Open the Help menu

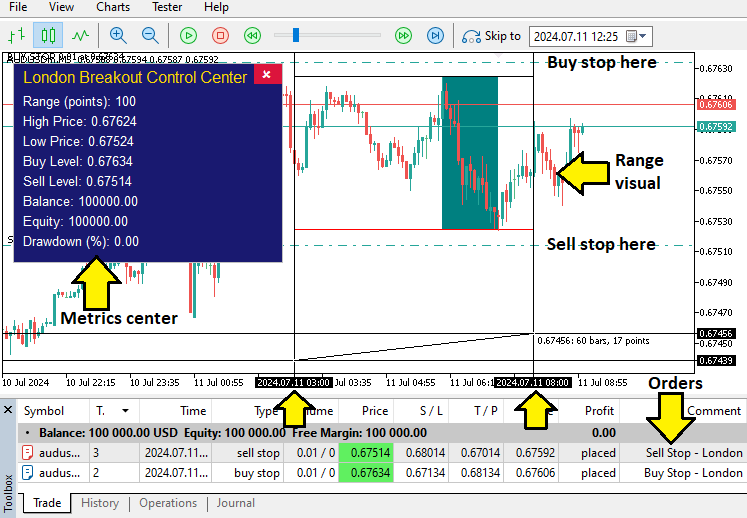coord(216,7)
